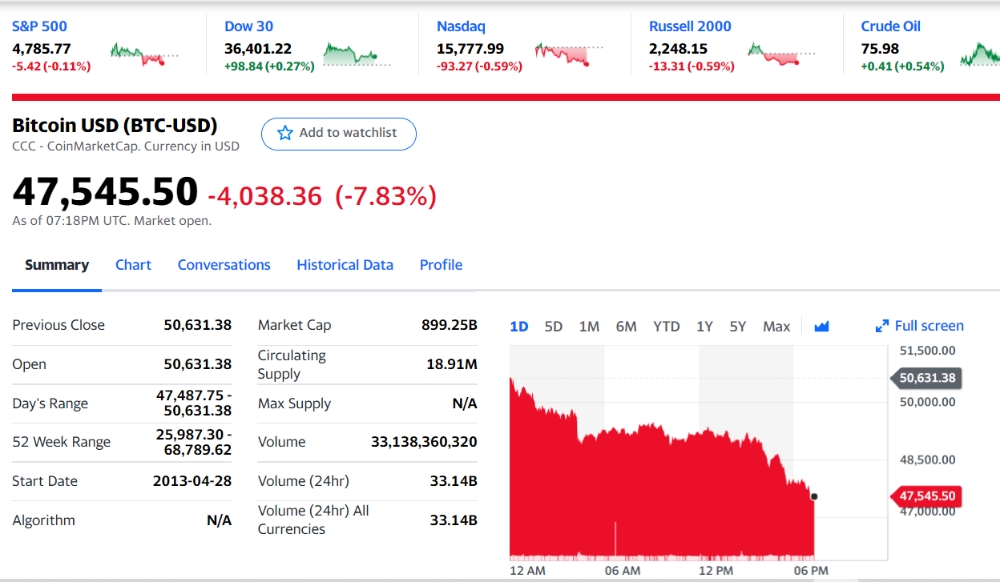Image resolution: width=1000 pixels, height=582 pixels.
Task: Click the Circulating Supply value 18.91M
Action: coord(452,364)
